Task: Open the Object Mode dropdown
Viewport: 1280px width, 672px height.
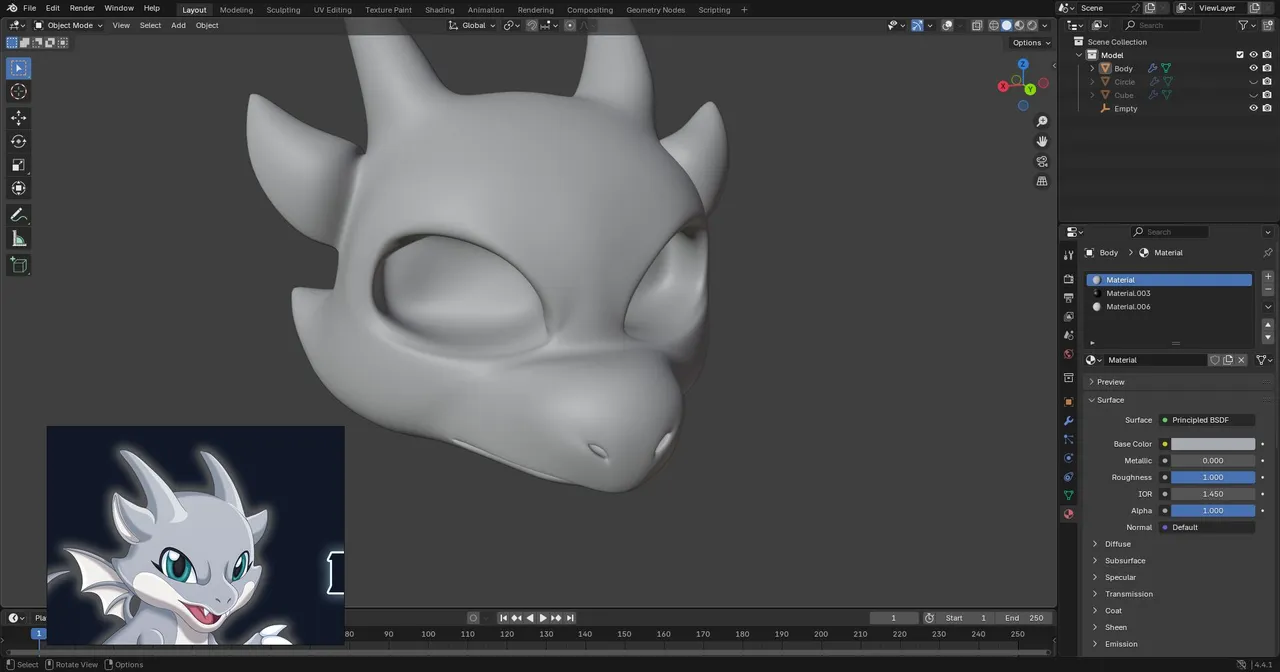Action: [x=67, y=25]
